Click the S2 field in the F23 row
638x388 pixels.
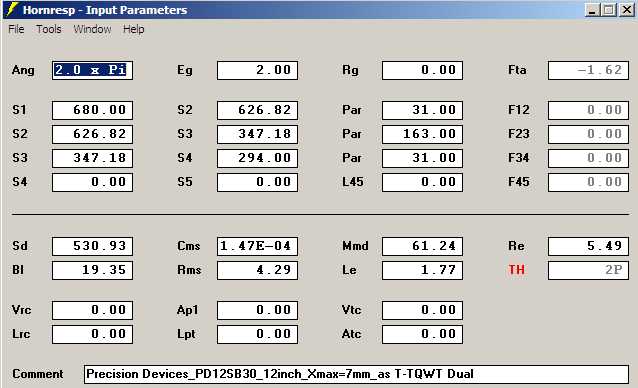pos(92,134)
